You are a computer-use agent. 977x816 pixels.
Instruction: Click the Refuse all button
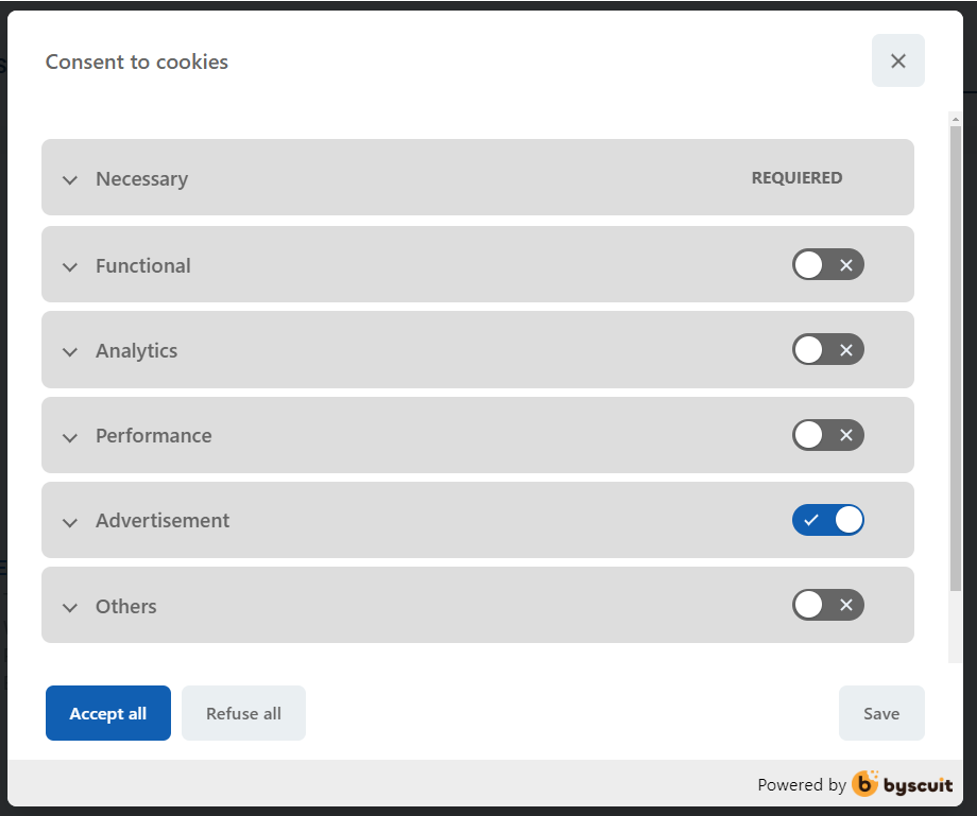(244, 713)
